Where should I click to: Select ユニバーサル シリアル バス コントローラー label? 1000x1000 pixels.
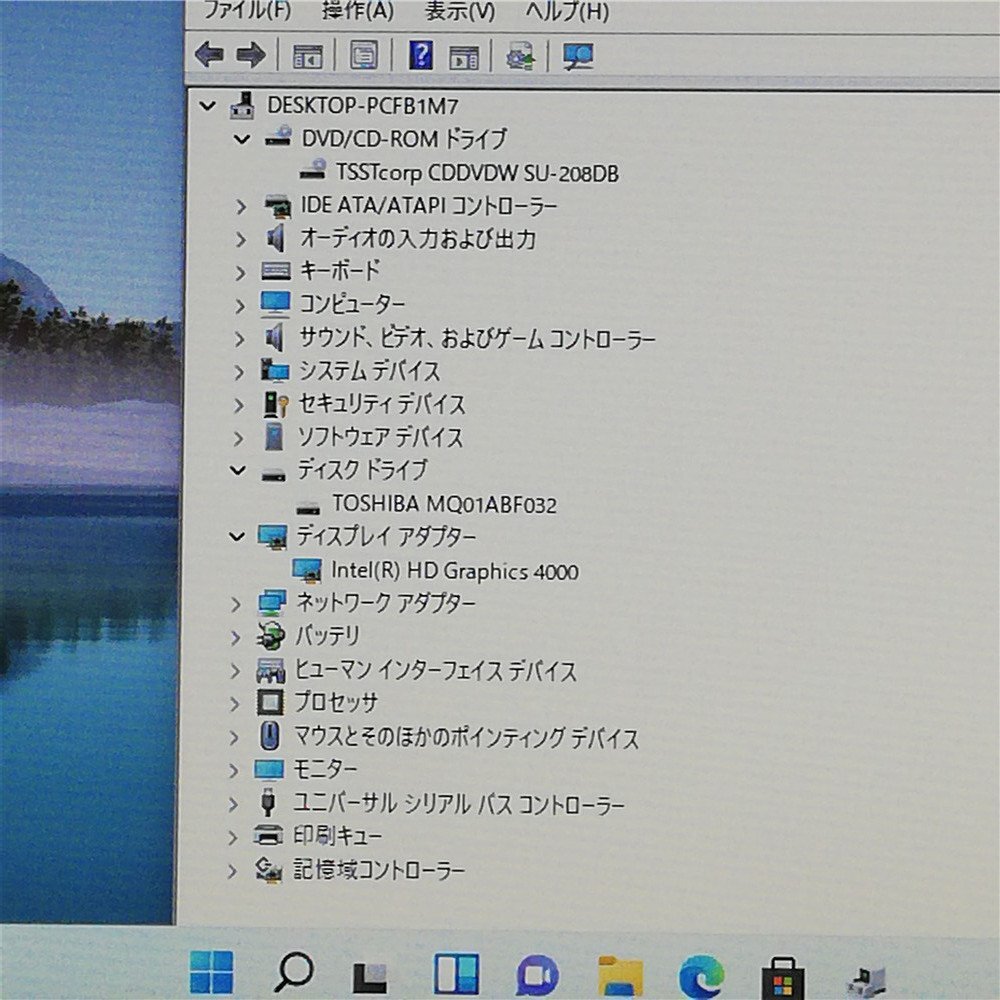pos(459,804)
